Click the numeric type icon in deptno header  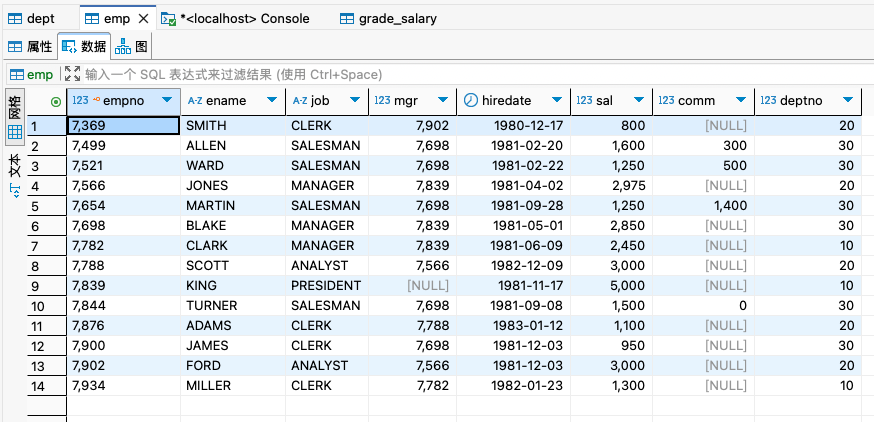pyautogui.click(x=768, y=100)
